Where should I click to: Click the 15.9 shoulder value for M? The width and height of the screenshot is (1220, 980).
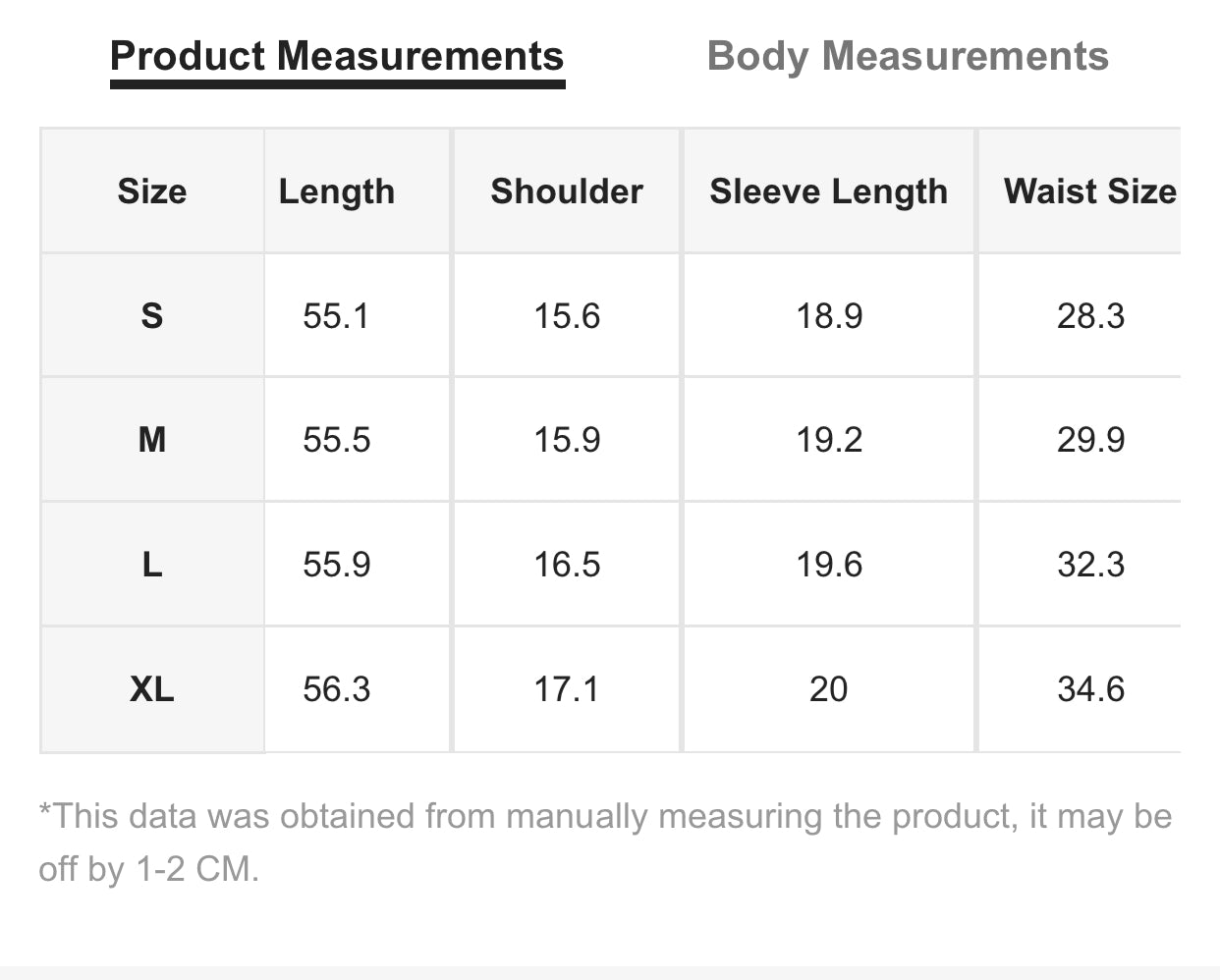[567, 440]
